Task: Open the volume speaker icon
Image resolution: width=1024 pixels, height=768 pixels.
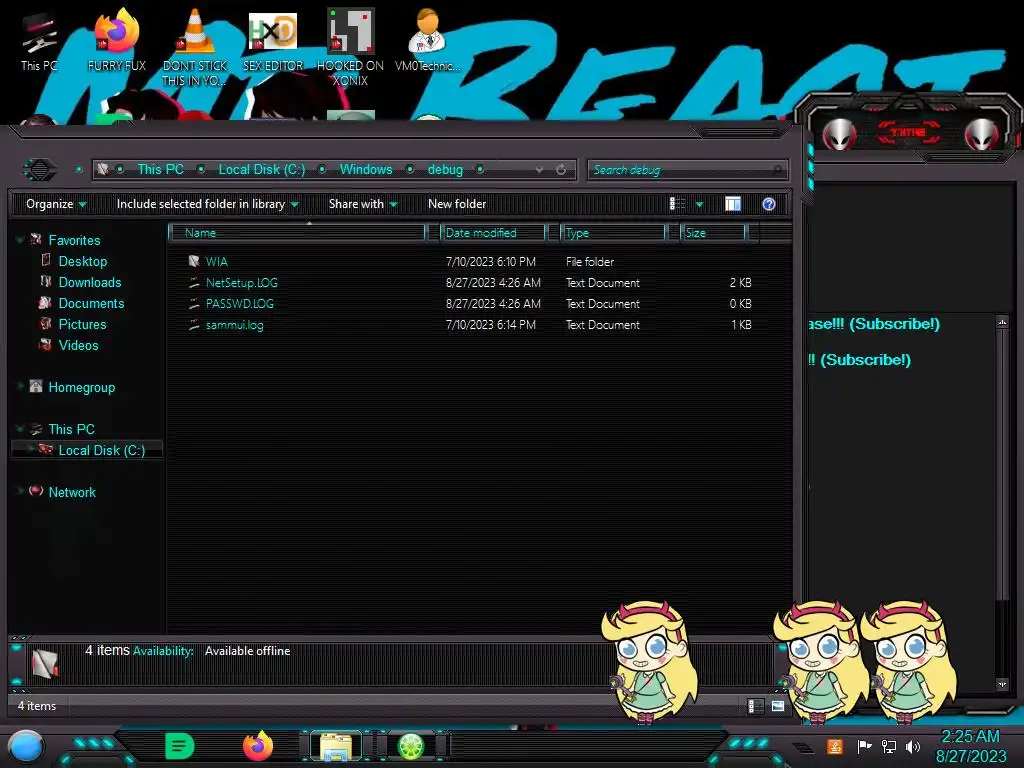Action: click(x=913, y=746)
